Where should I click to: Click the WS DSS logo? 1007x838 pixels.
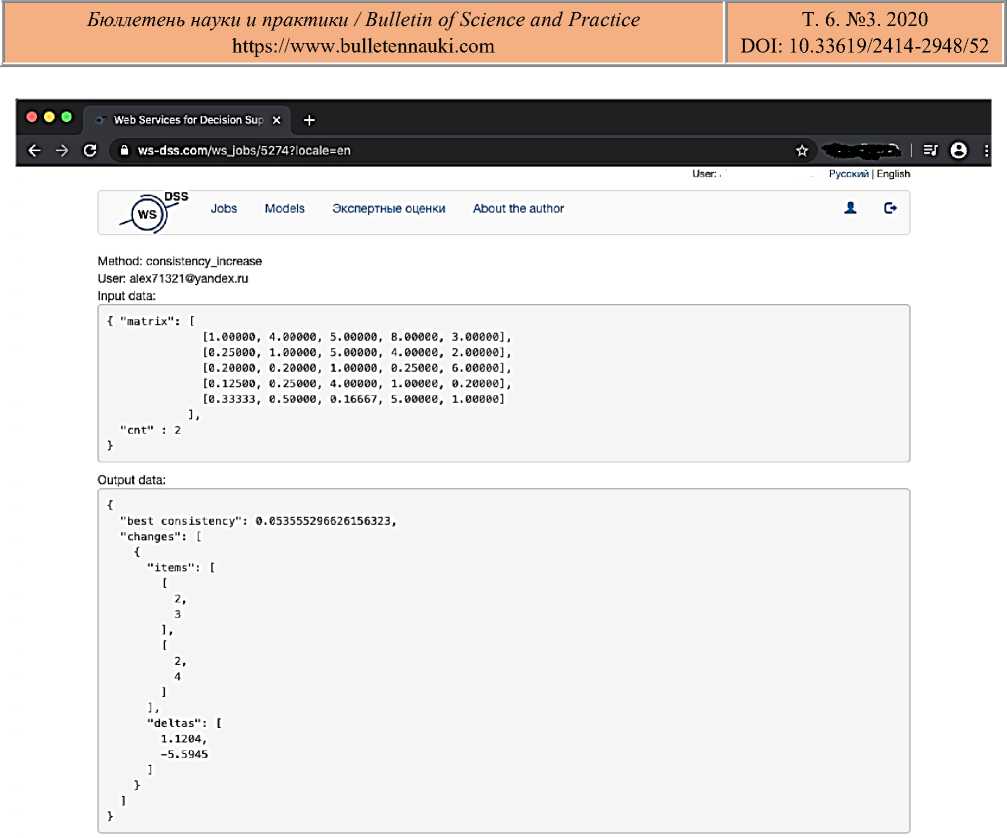pos(153,212)
